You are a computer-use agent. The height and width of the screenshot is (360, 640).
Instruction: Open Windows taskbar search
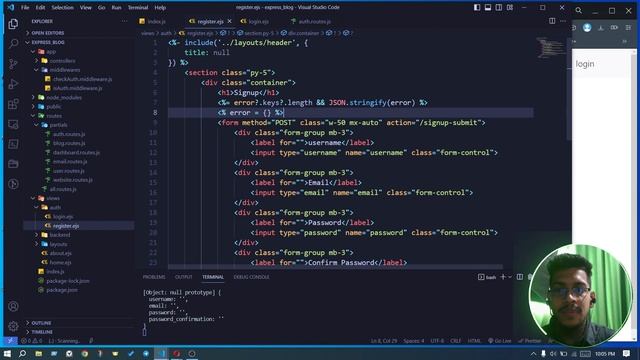point(22,353)
